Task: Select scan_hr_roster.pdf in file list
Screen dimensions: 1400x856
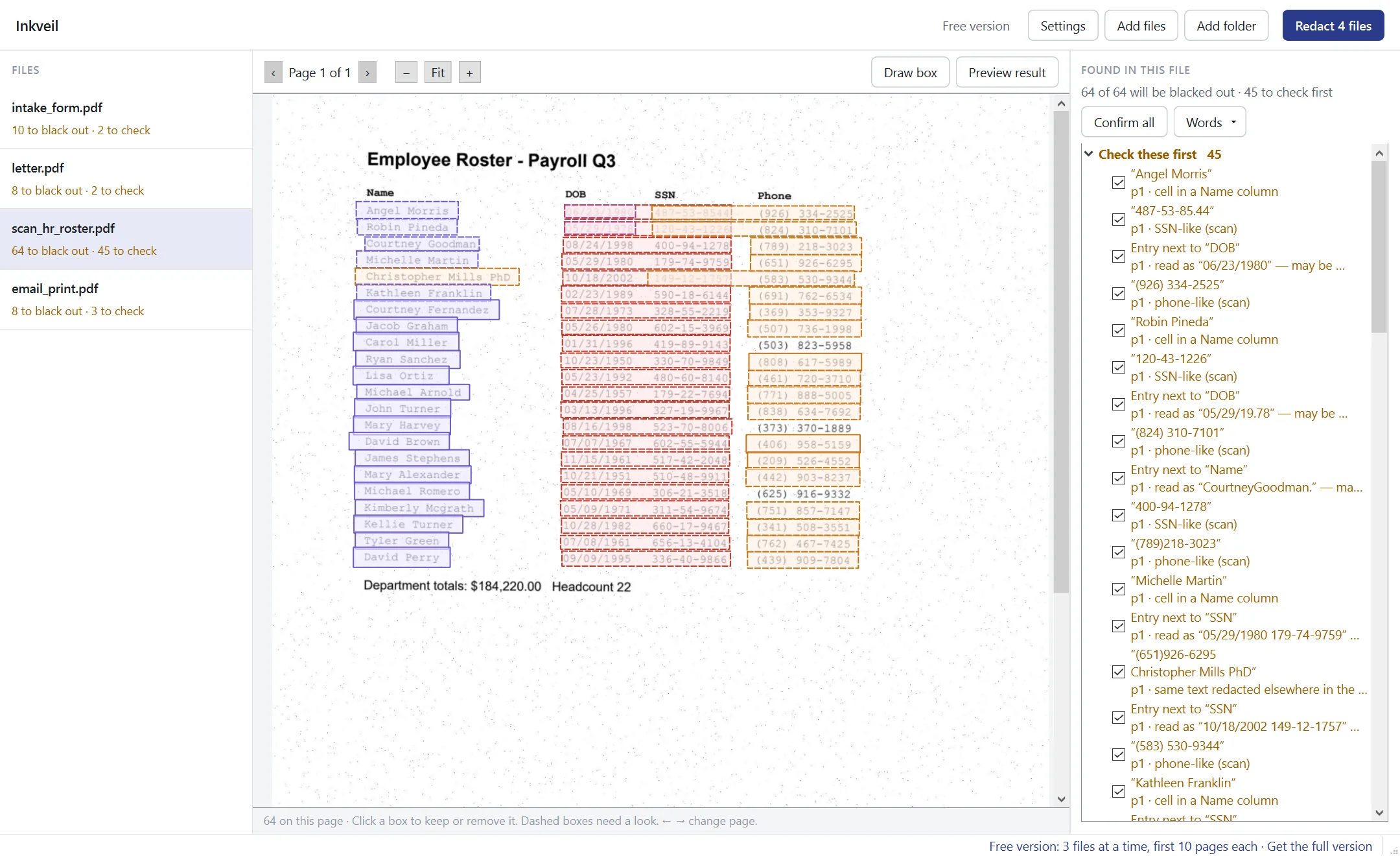Action: [x=126, y=239]
